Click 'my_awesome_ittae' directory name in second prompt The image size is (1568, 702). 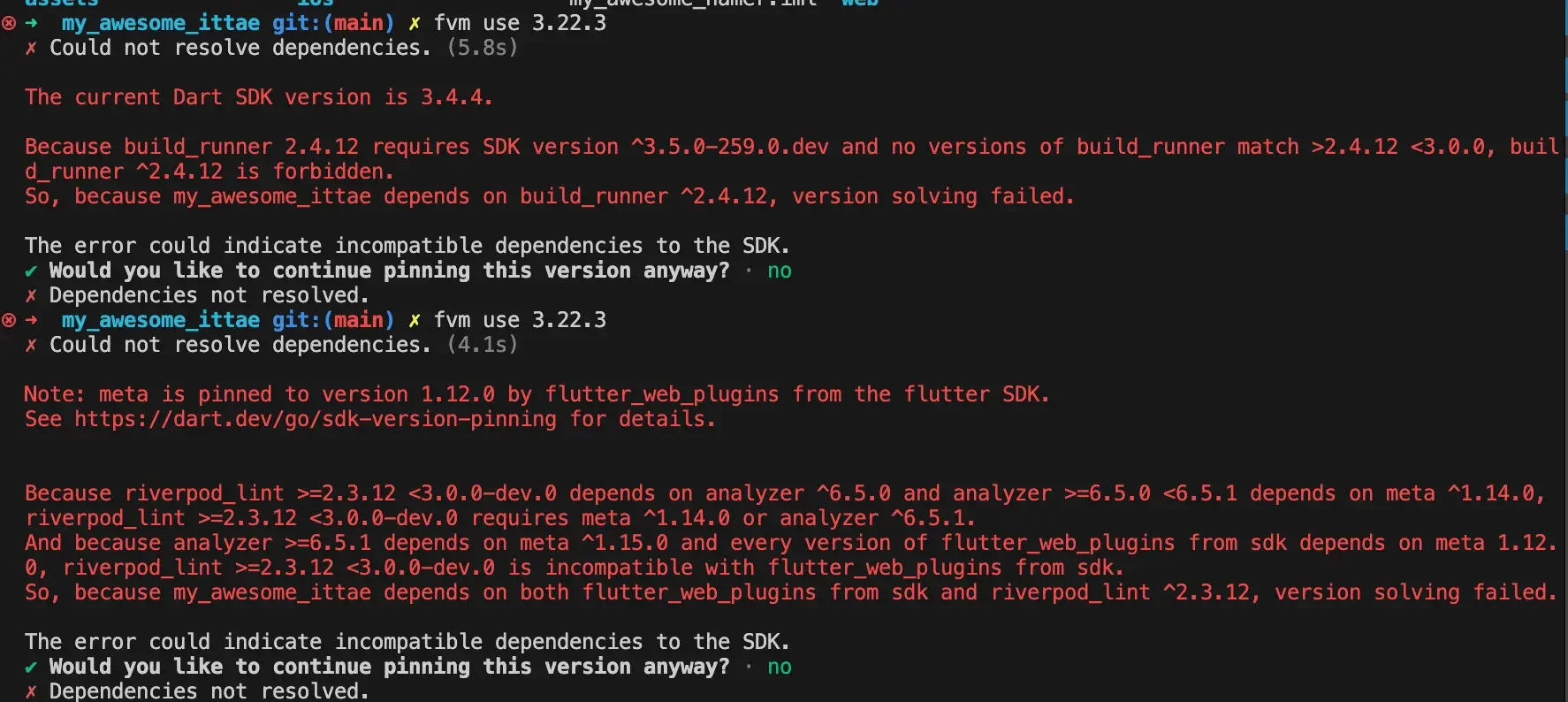coord(161,320)
